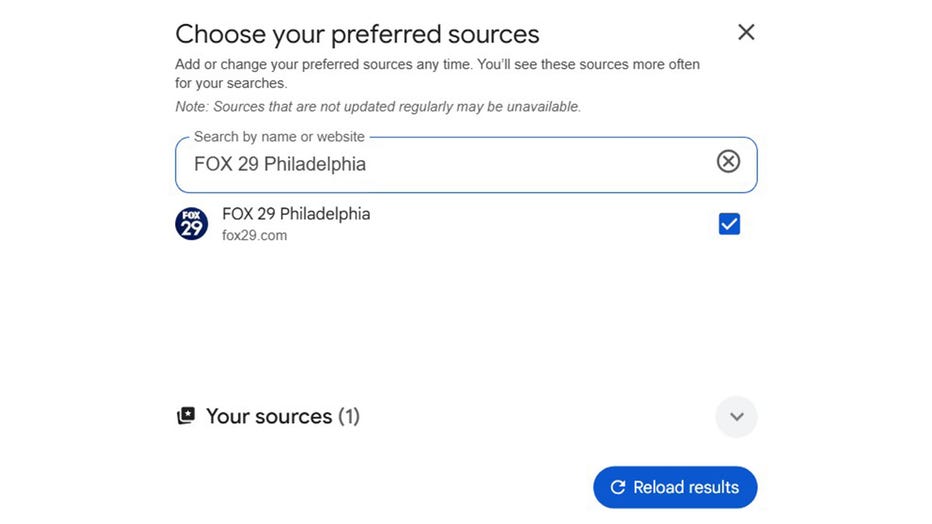Click the FOX 29 Philadelphia text in search box
932x524 pixels.
(280, 164)
